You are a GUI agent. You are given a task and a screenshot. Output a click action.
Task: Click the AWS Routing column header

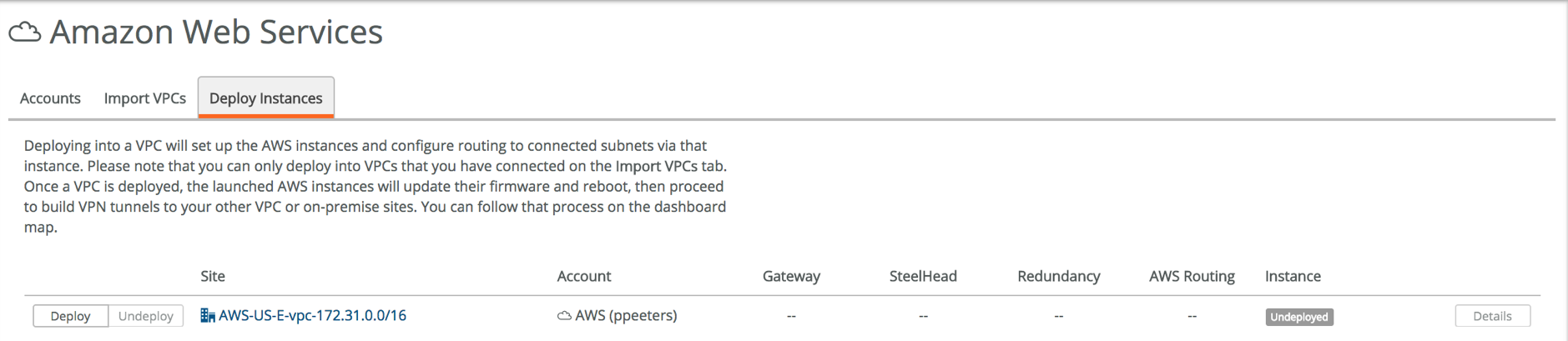click(1191, 276)
